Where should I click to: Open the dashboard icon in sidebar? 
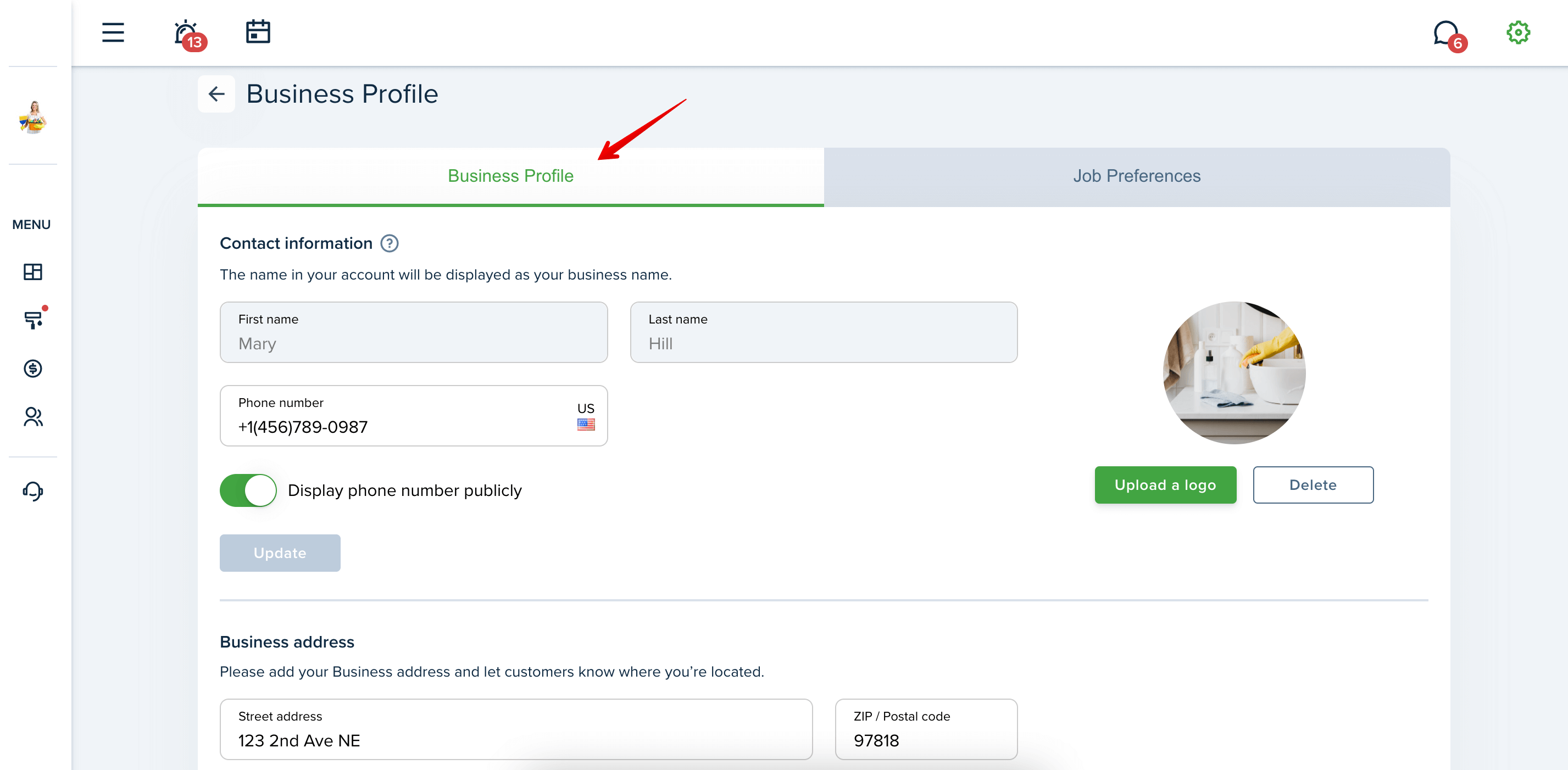tap(33, 271)
